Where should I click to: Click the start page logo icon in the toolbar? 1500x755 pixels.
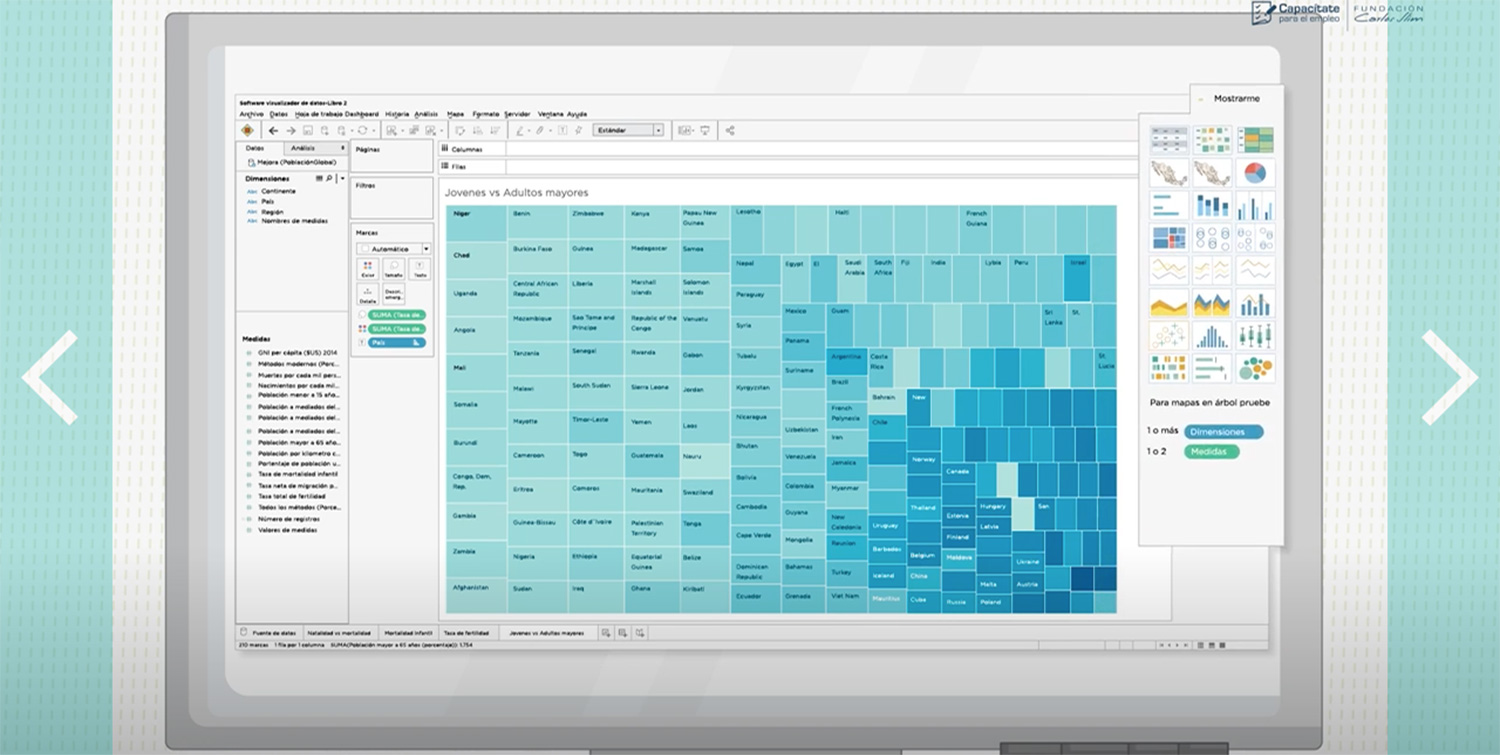(x=247, y=130)
